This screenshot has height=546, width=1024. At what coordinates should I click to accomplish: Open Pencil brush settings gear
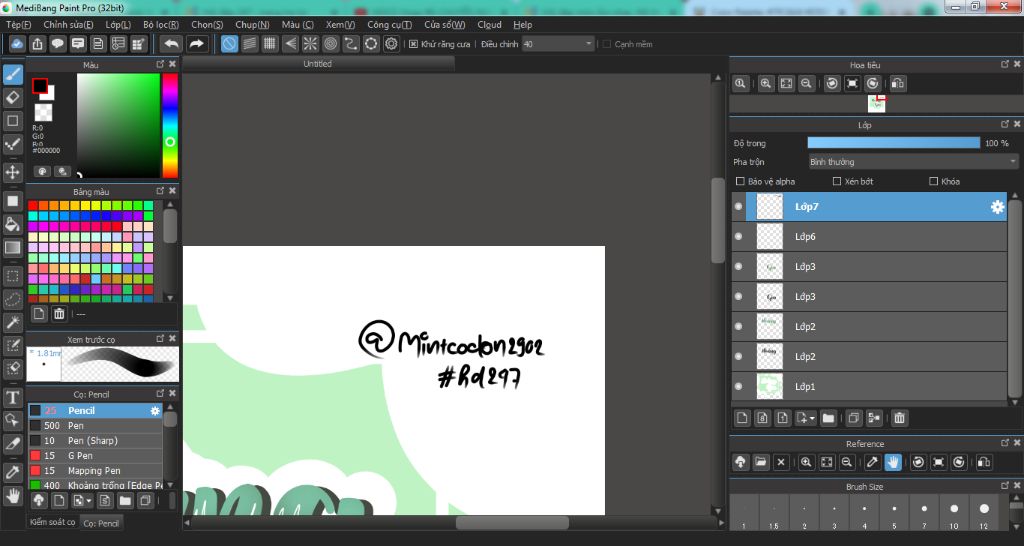pos(155,411)
